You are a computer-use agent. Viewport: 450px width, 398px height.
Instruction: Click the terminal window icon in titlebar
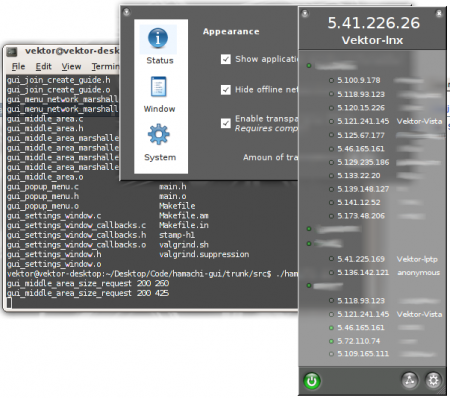(x=12, y=52)
